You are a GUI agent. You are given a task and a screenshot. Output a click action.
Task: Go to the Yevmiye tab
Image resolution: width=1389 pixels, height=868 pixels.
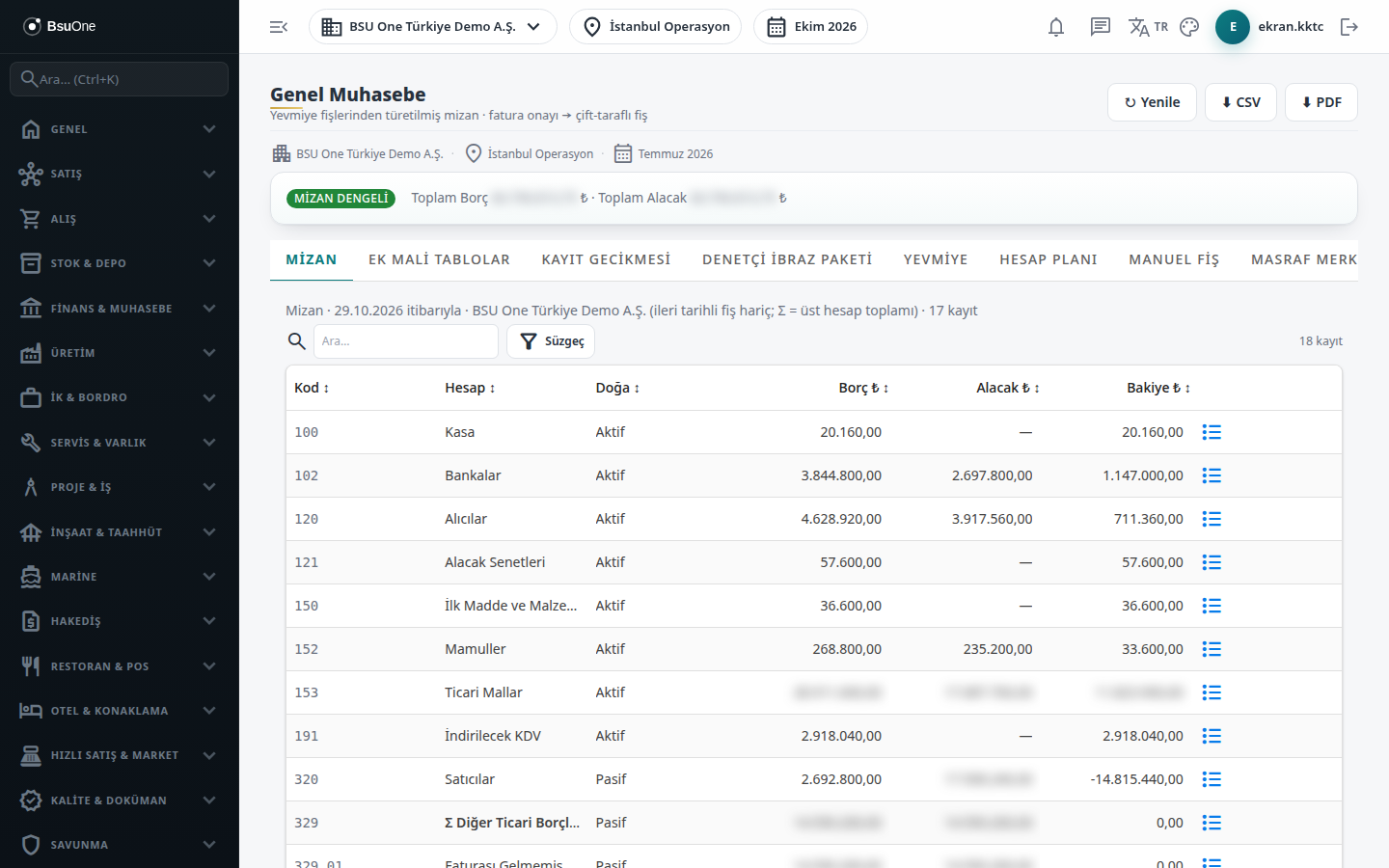point(936,259)
